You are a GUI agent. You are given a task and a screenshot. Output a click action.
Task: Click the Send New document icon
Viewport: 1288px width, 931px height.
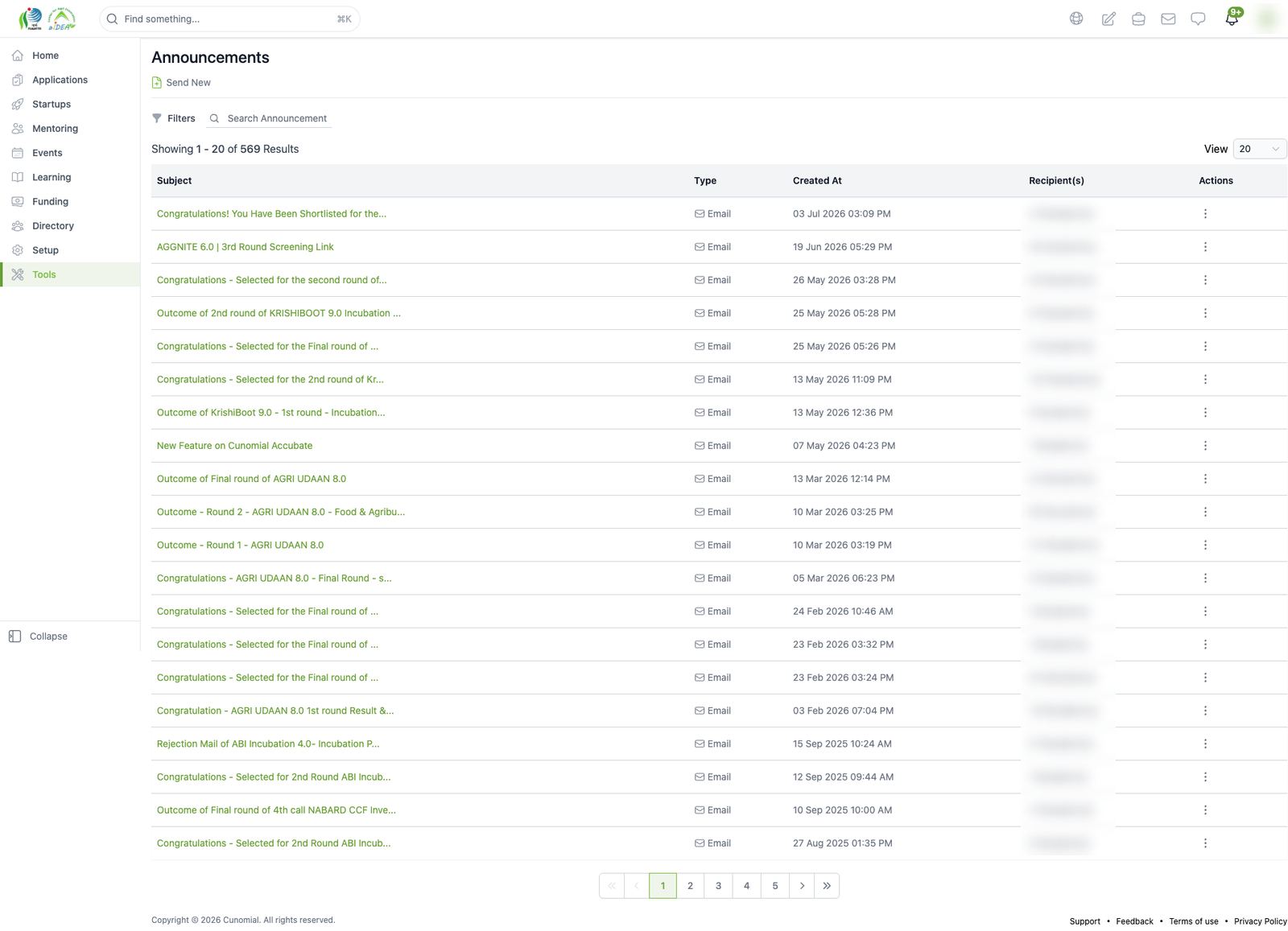pyautogui.click(x=157, y=82)
